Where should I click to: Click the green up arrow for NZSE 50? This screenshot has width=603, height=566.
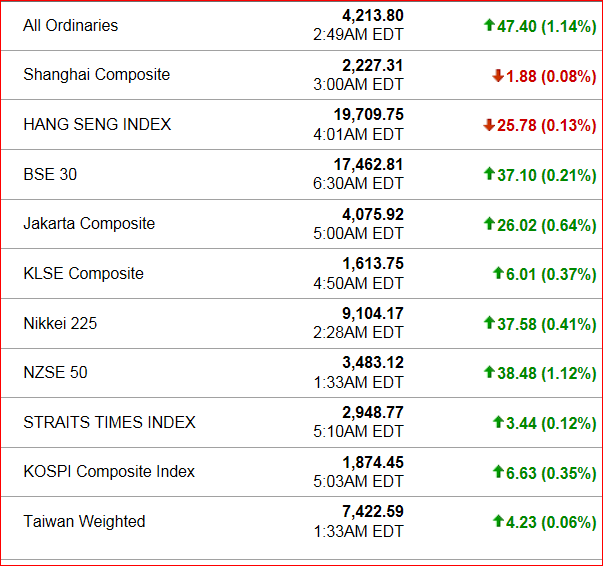pos(489,372)
